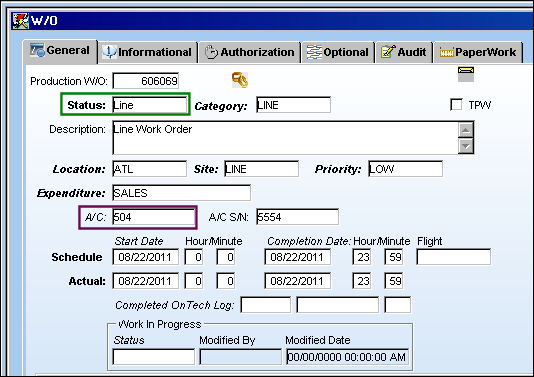The width and height of the screenshot is (534, 377).
Task: Click Schedule completion minute field showing 59
Action: (394, 257)
